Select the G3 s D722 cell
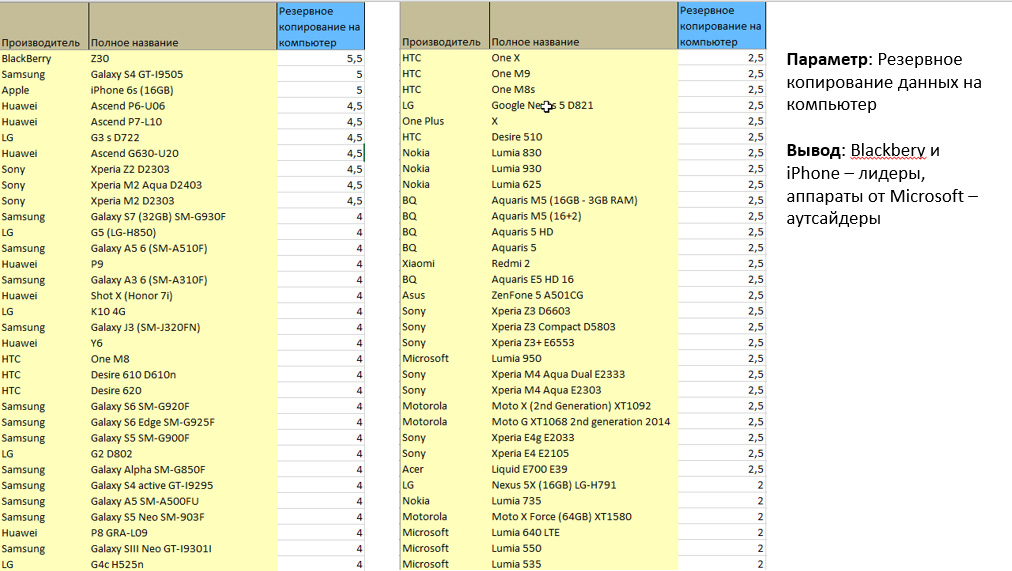Viewport: 1012px width, 571px height. [x=183, y=137]
